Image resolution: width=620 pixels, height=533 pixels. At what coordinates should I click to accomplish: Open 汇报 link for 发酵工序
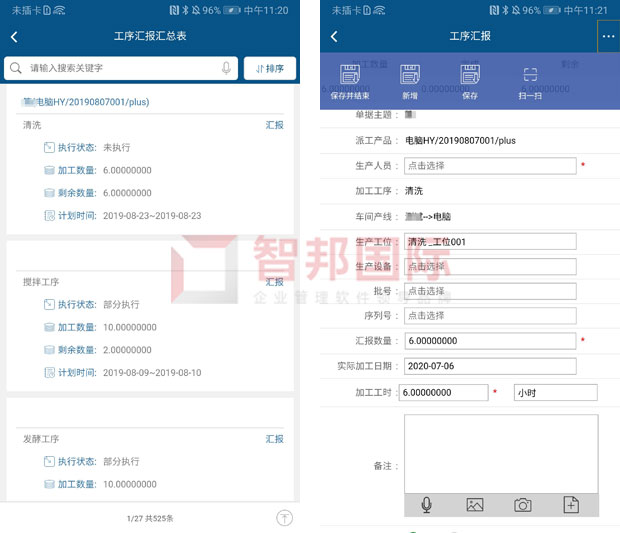click(x=274, y=439)
